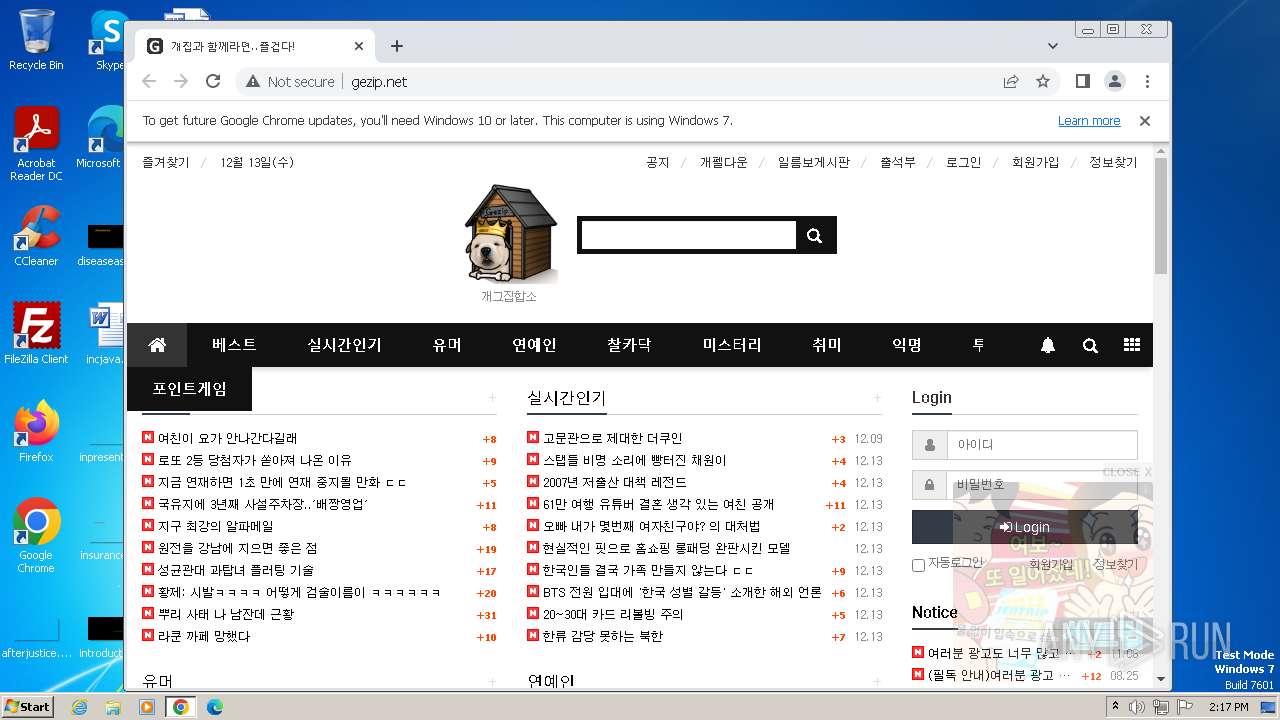Open post 2007년 저출산 대책 레전드
The image size is (1280, 720).
point(614,482)
